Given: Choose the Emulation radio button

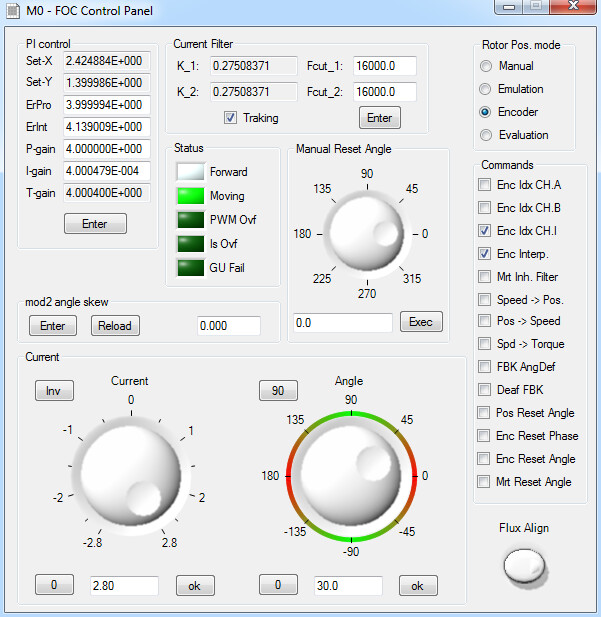Looking at the screenshot, I should pyautogui.click(x=485, y=89).
